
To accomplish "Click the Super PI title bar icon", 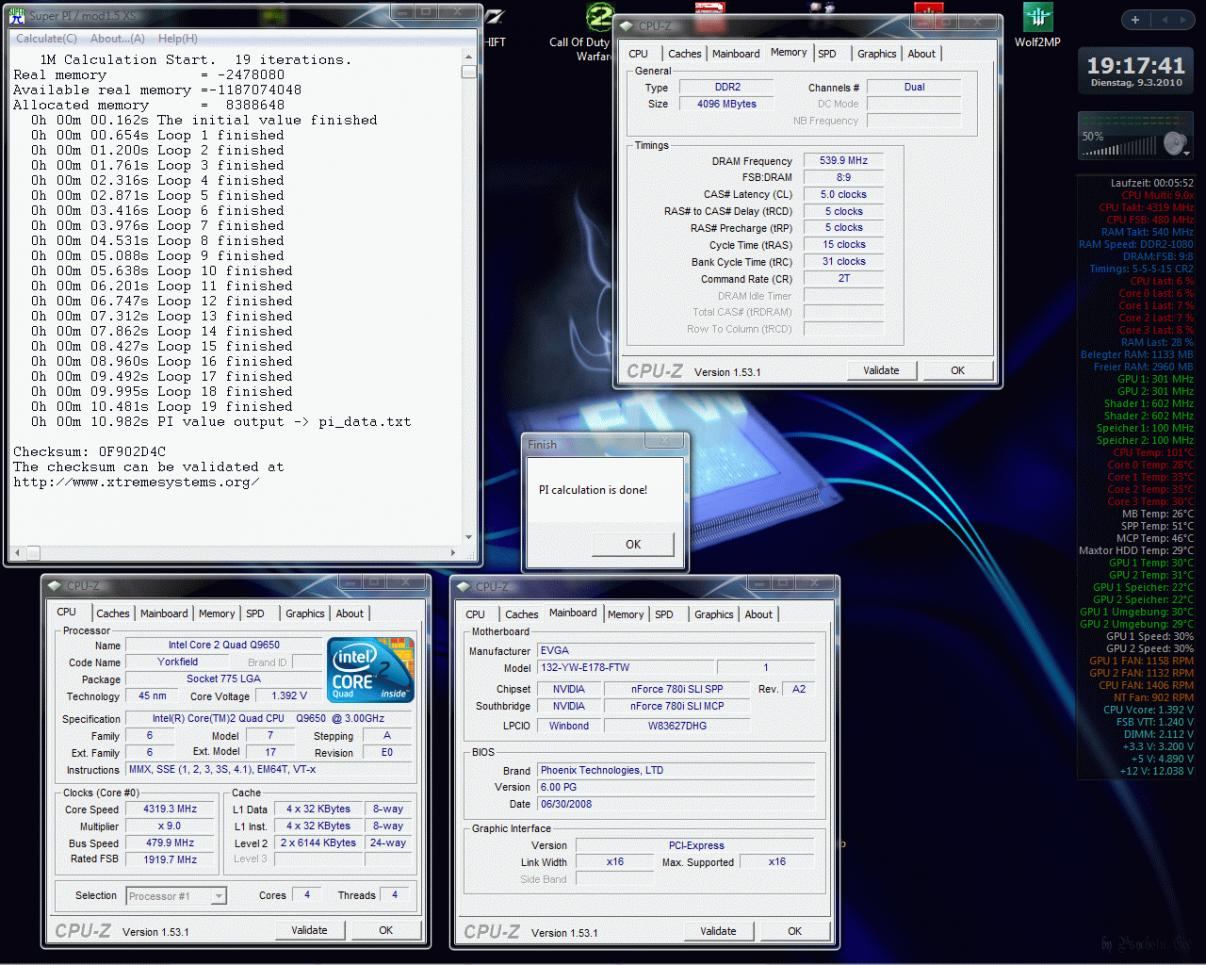I will click(16, 15).
